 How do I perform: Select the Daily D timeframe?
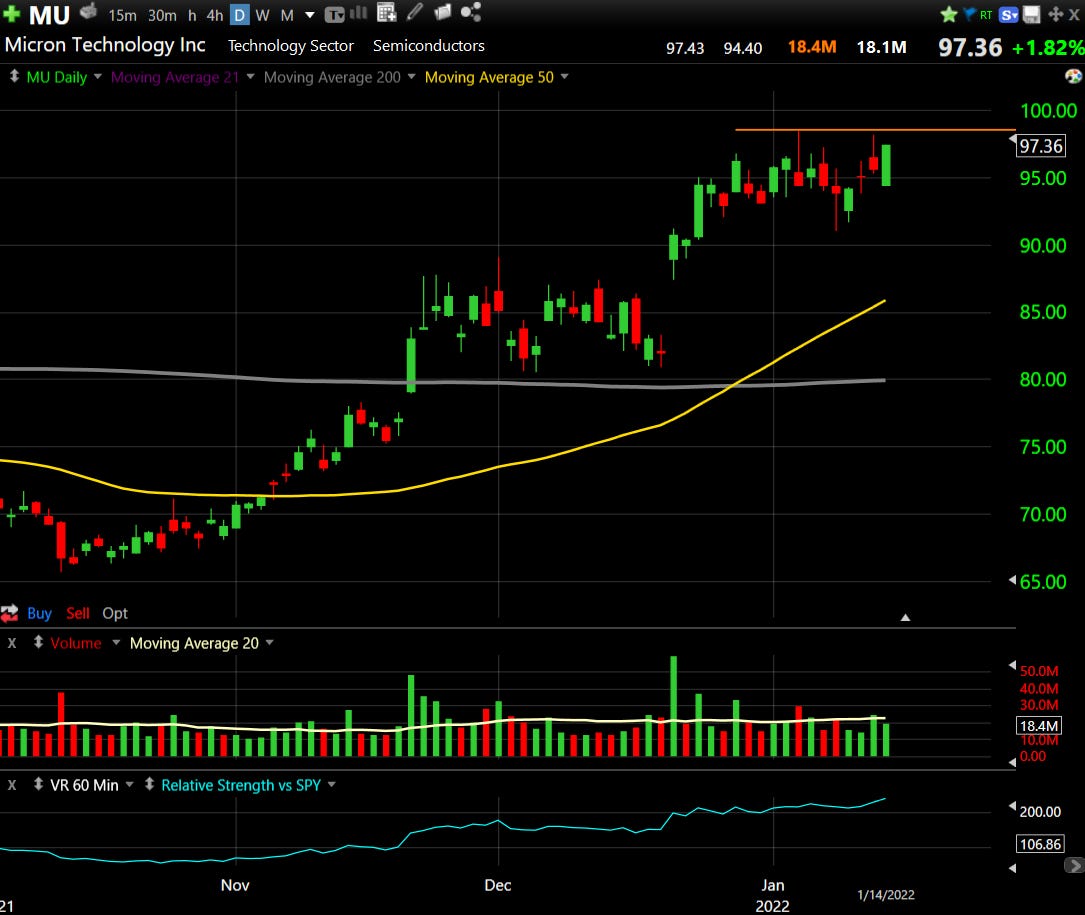click(239, 15)
